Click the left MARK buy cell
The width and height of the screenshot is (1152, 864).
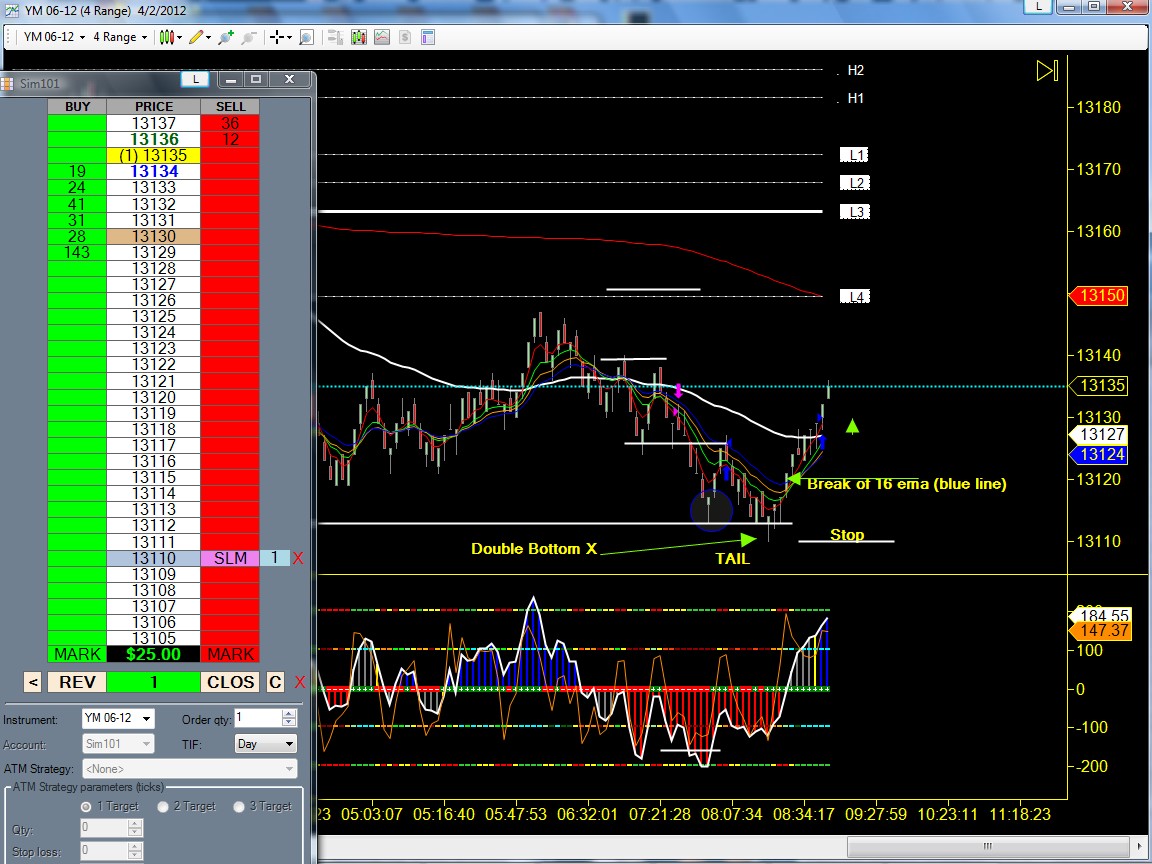click(x=77, y=654)
